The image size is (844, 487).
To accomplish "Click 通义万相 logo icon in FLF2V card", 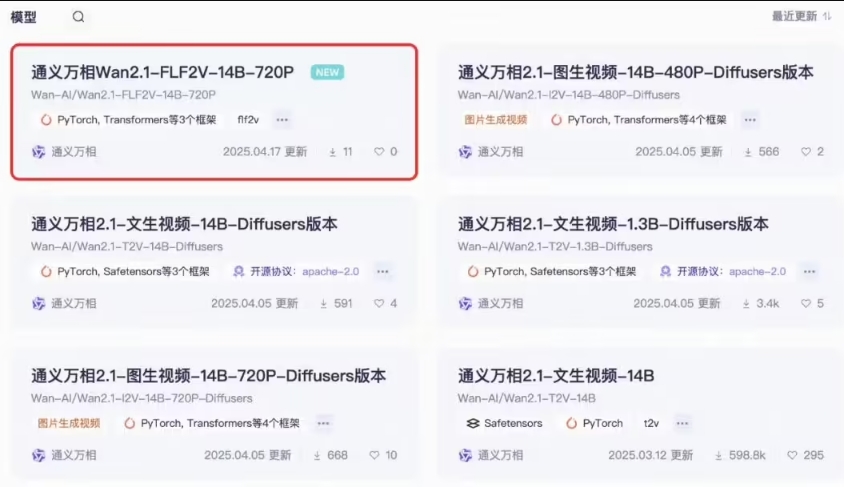I will 38,152.
